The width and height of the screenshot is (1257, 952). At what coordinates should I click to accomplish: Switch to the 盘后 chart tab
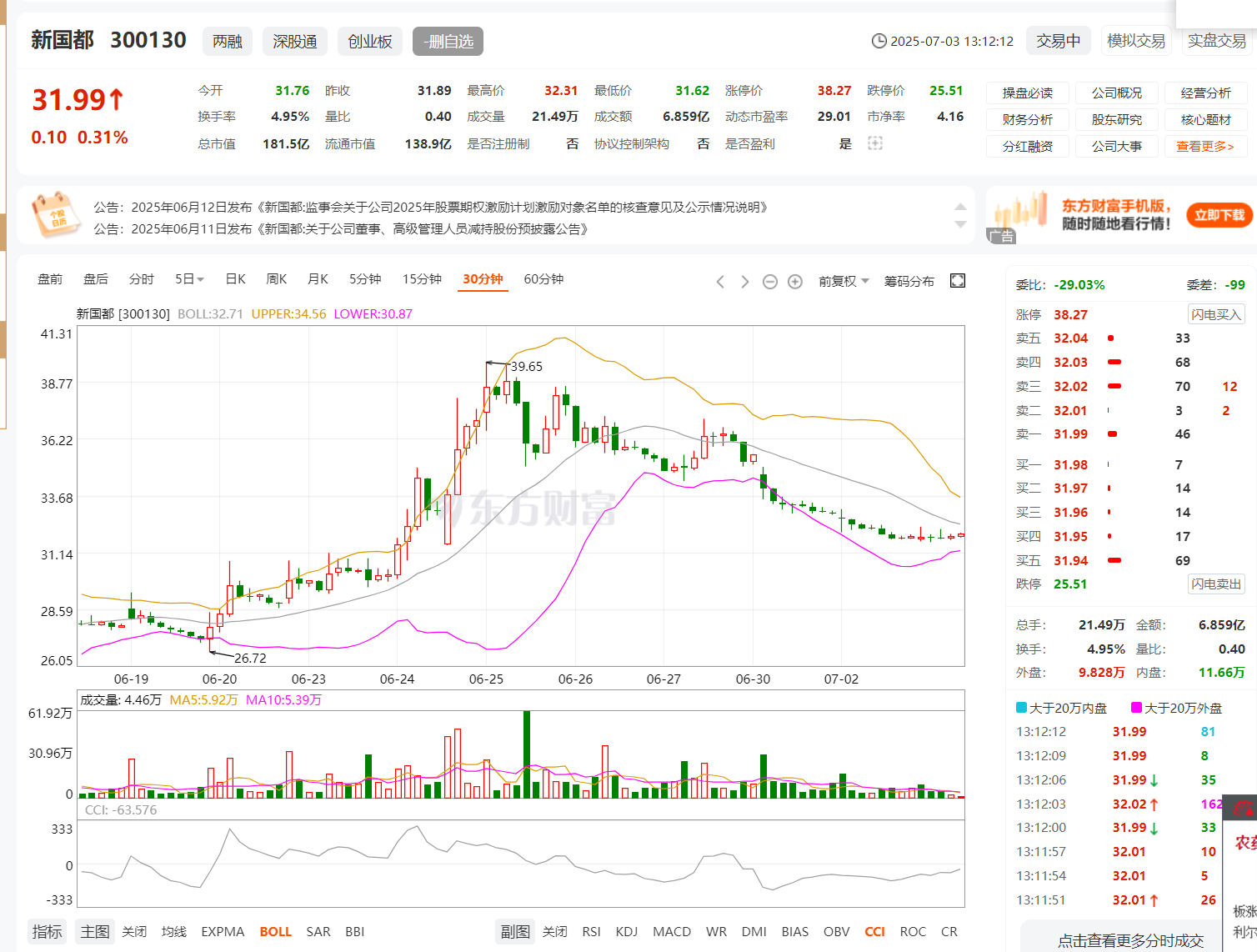tap(96, 279)
